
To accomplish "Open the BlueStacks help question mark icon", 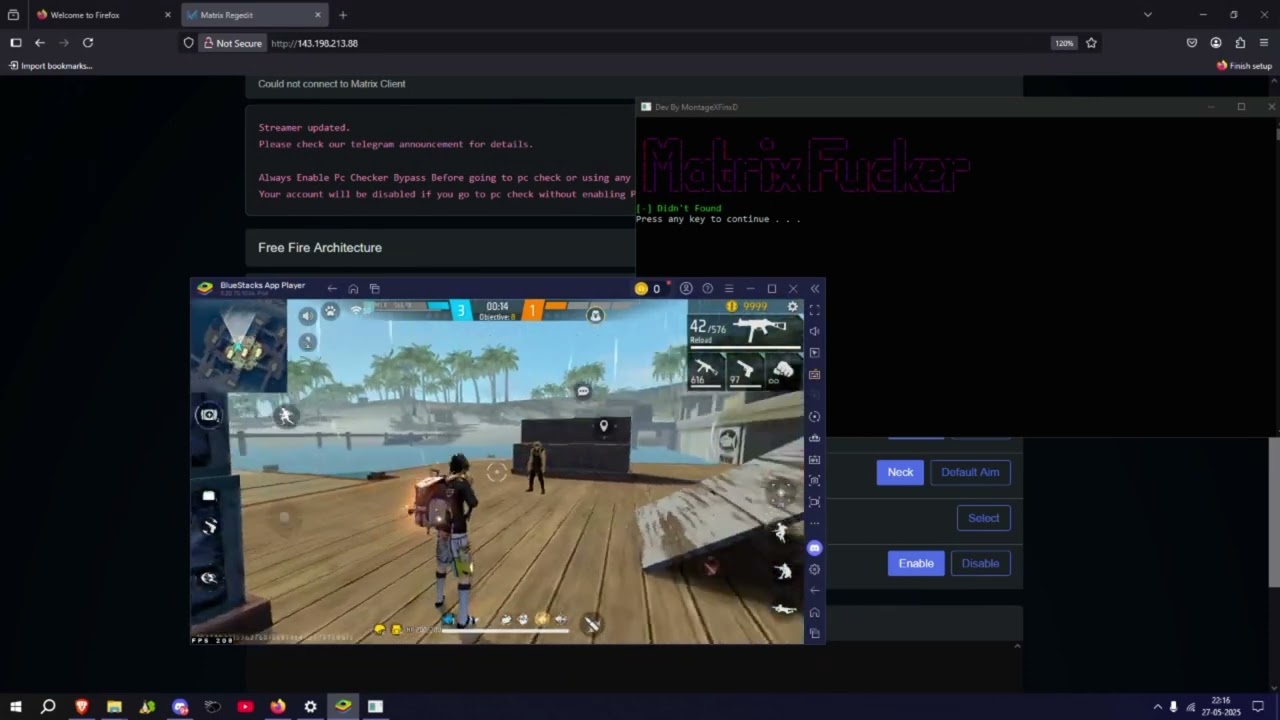I will (708, 289).
